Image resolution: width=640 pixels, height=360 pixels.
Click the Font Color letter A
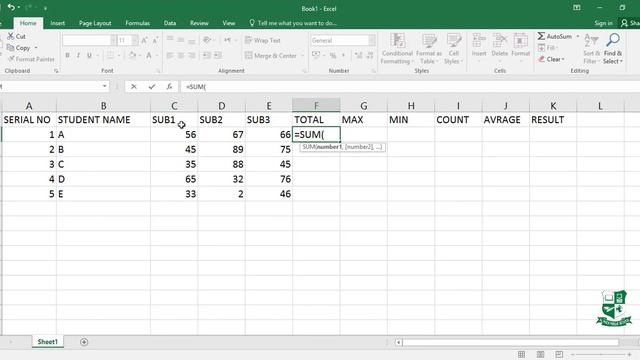149,55
